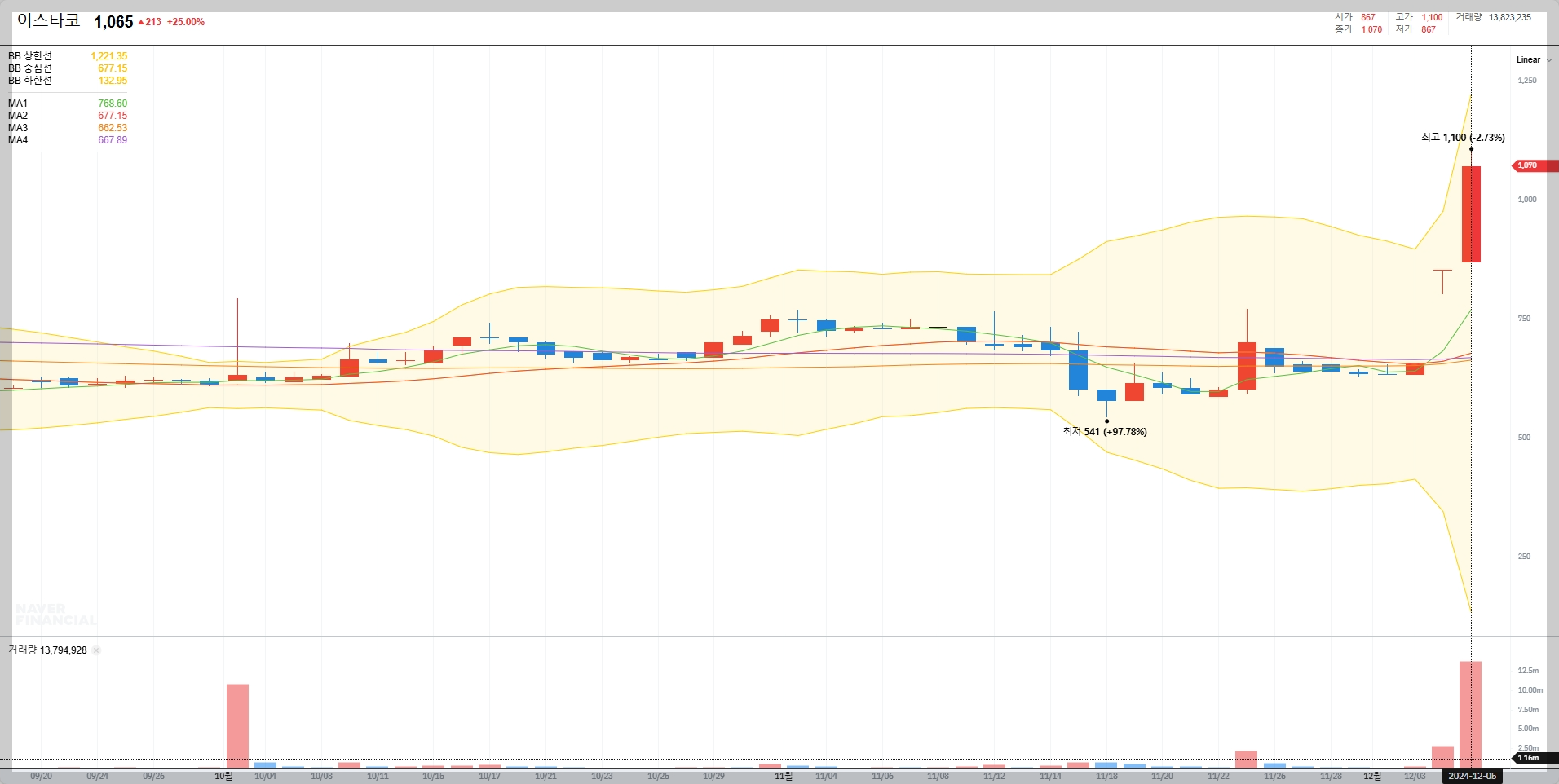Click the 250 price axis label

tap(1524, 557)
